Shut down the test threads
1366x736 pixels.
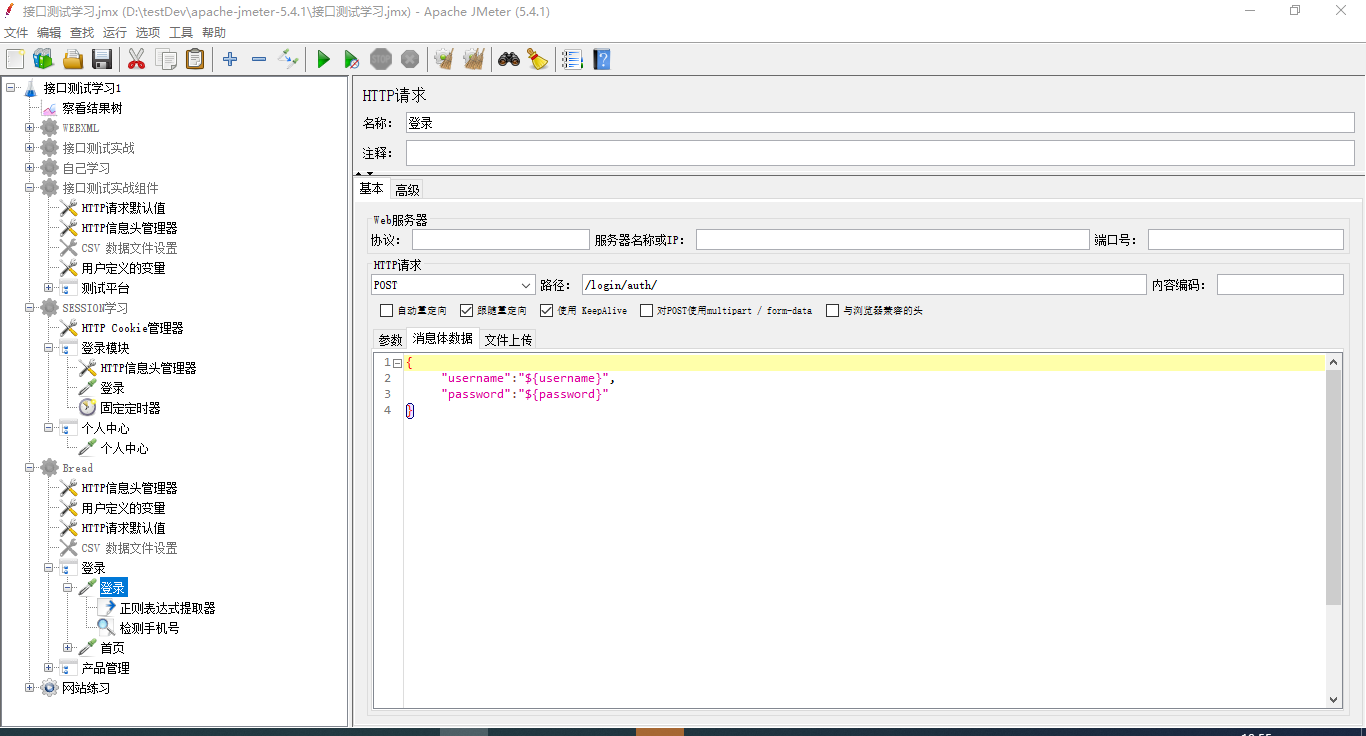(x=410, y=60)
